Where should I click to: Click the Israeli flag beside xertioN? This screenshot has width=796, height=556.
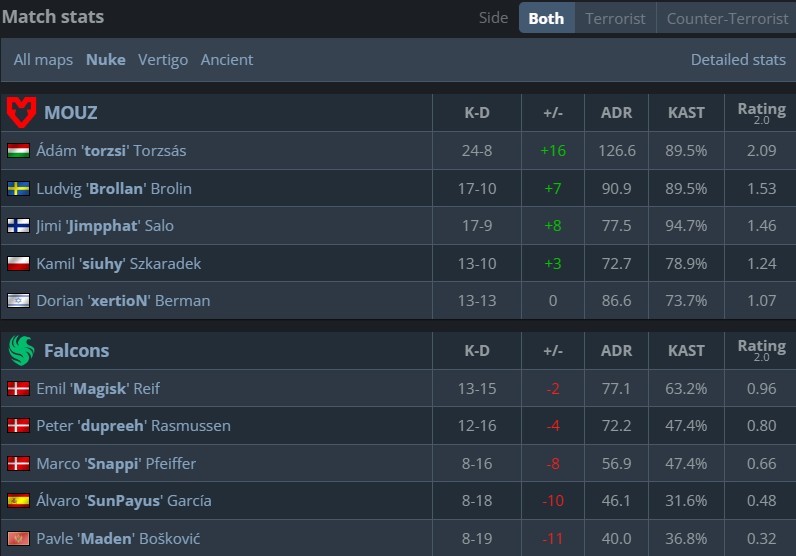[18, 301]
